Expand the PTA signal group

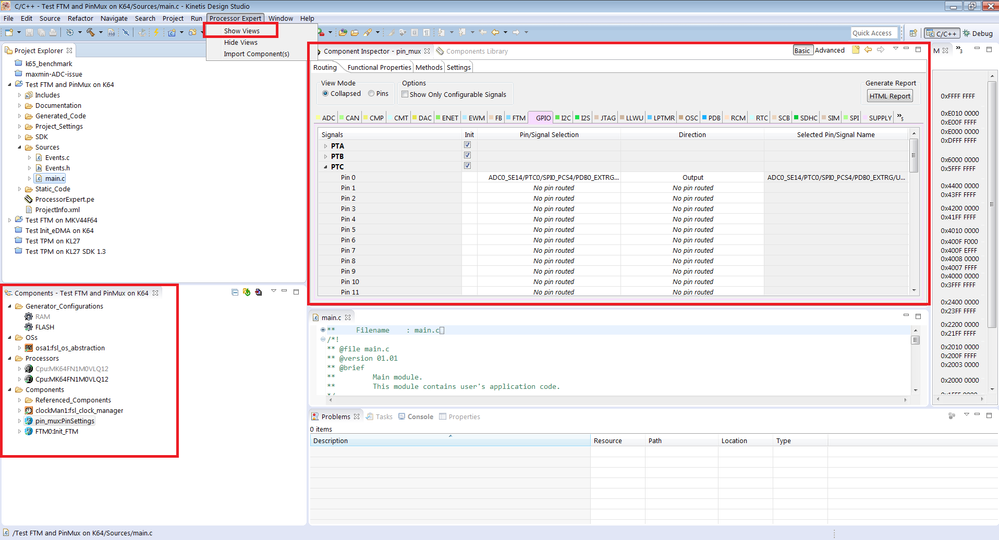(x=326, y=146)
